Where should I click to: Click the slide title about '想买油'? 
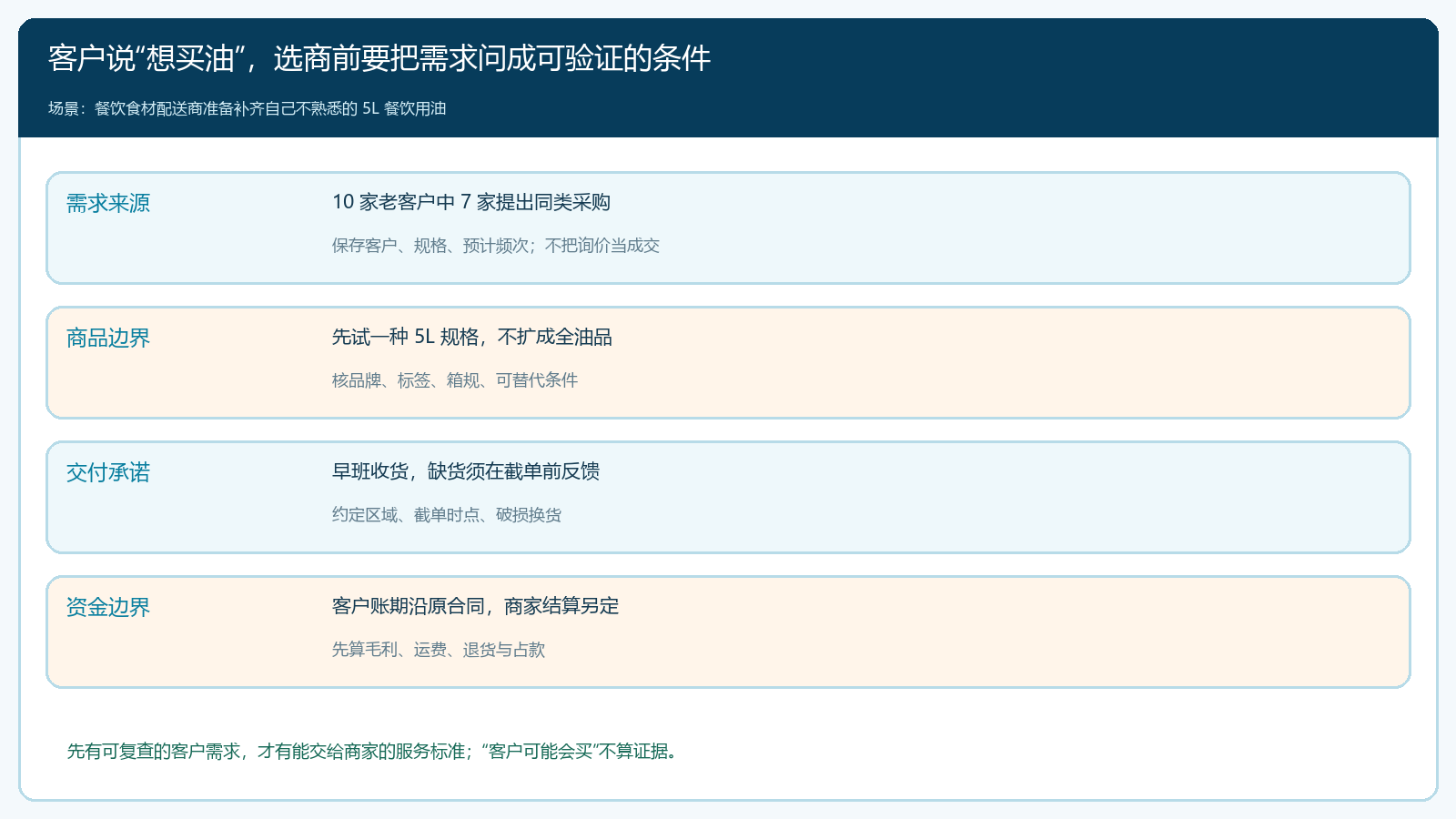(379, 58)
